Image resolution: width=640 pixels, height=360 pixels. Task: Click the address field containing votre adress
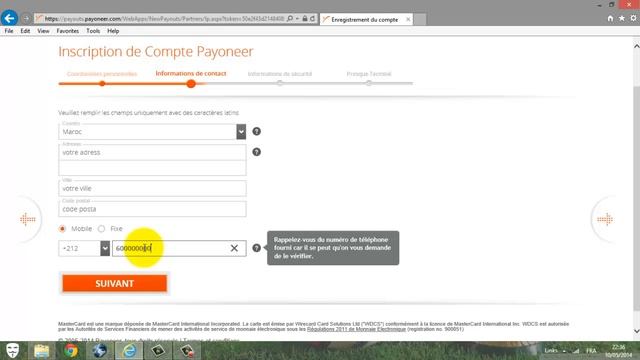(153, 152)
